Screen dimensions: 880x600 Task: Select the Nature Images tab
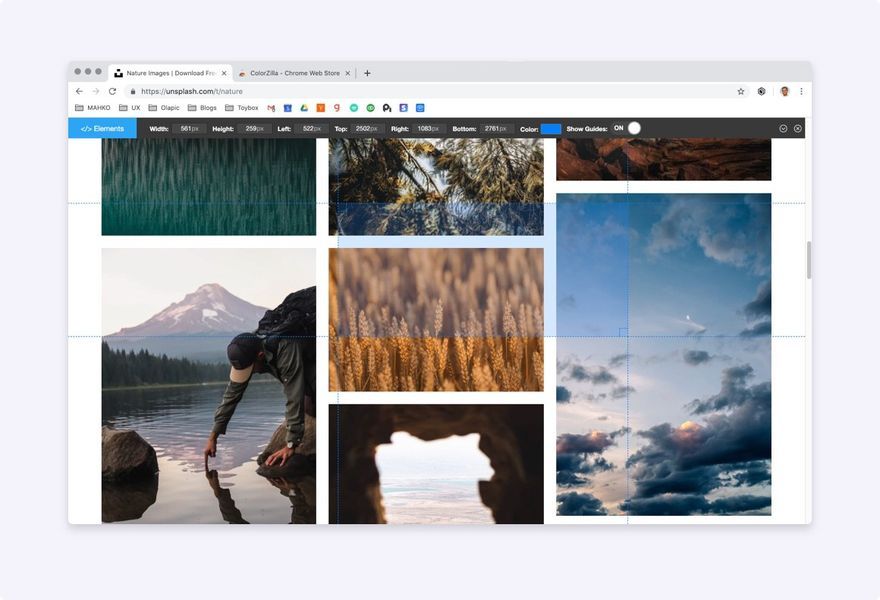170,73
